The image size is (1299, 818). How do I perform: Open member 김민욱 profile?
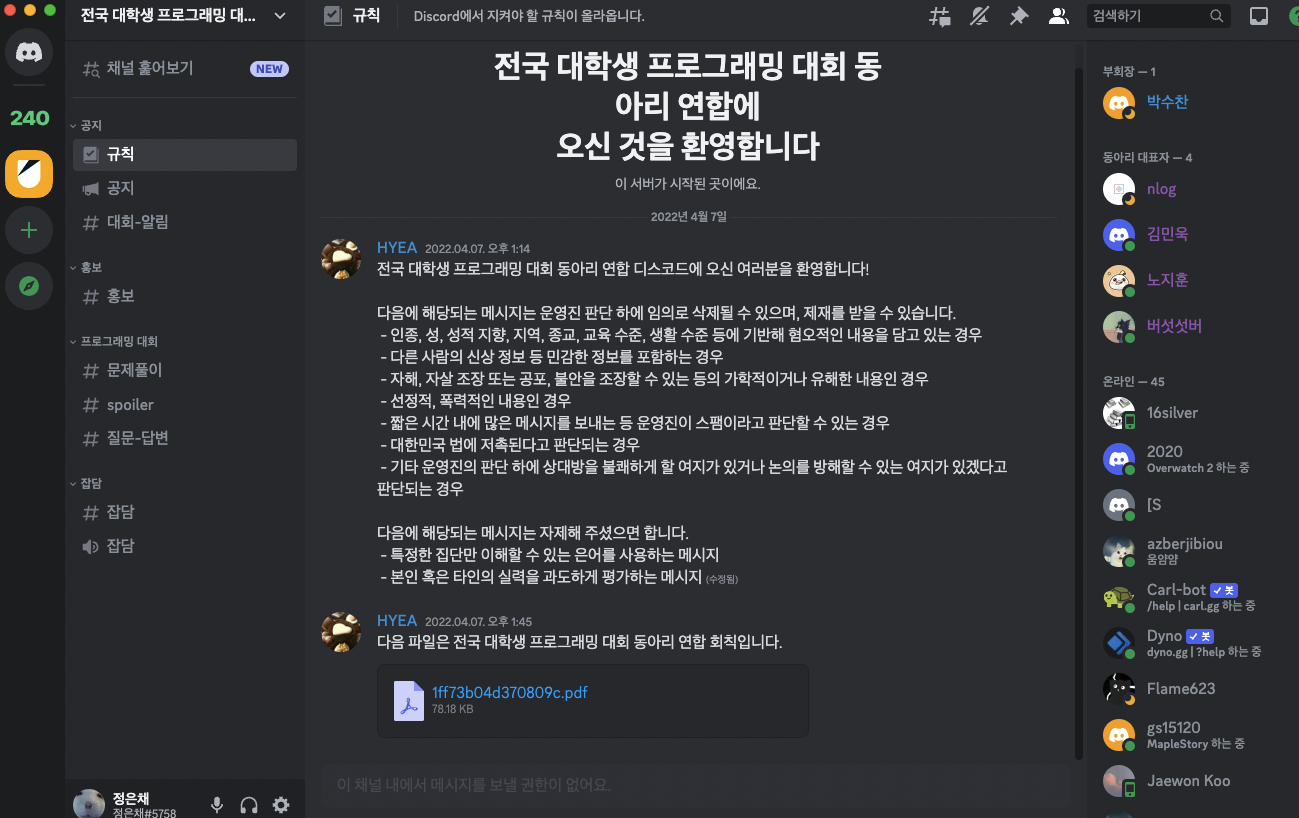pyautogui.click(x=1189, y=234)
